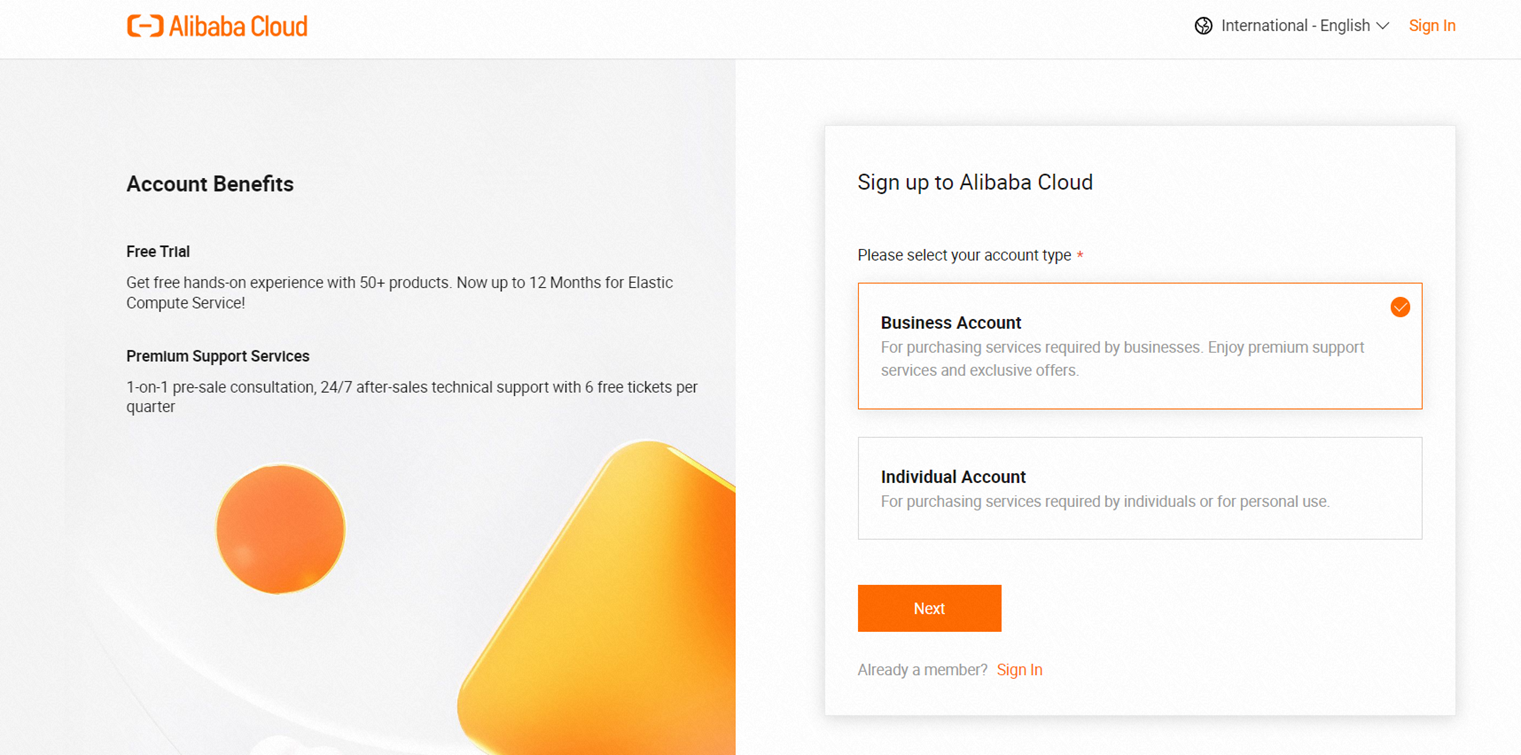Screen dimensions: 1521x755
Task: Open the International - English language dropdown
Action: 1295,26
